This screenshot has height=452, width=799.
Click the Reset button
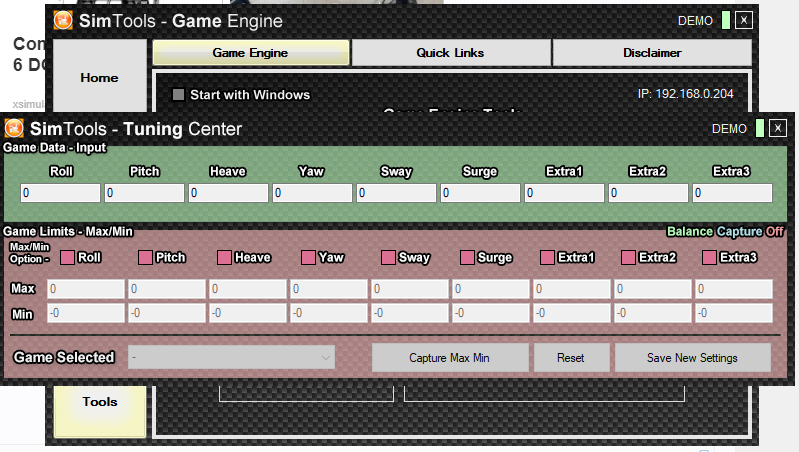pos(571,358)
